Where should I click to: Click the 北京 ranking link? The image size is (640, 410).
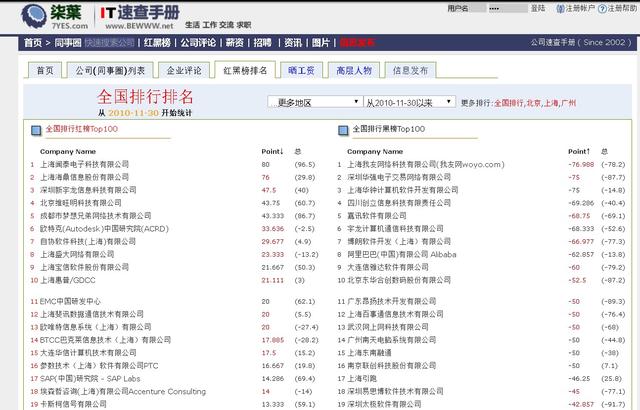coord(533,103)
